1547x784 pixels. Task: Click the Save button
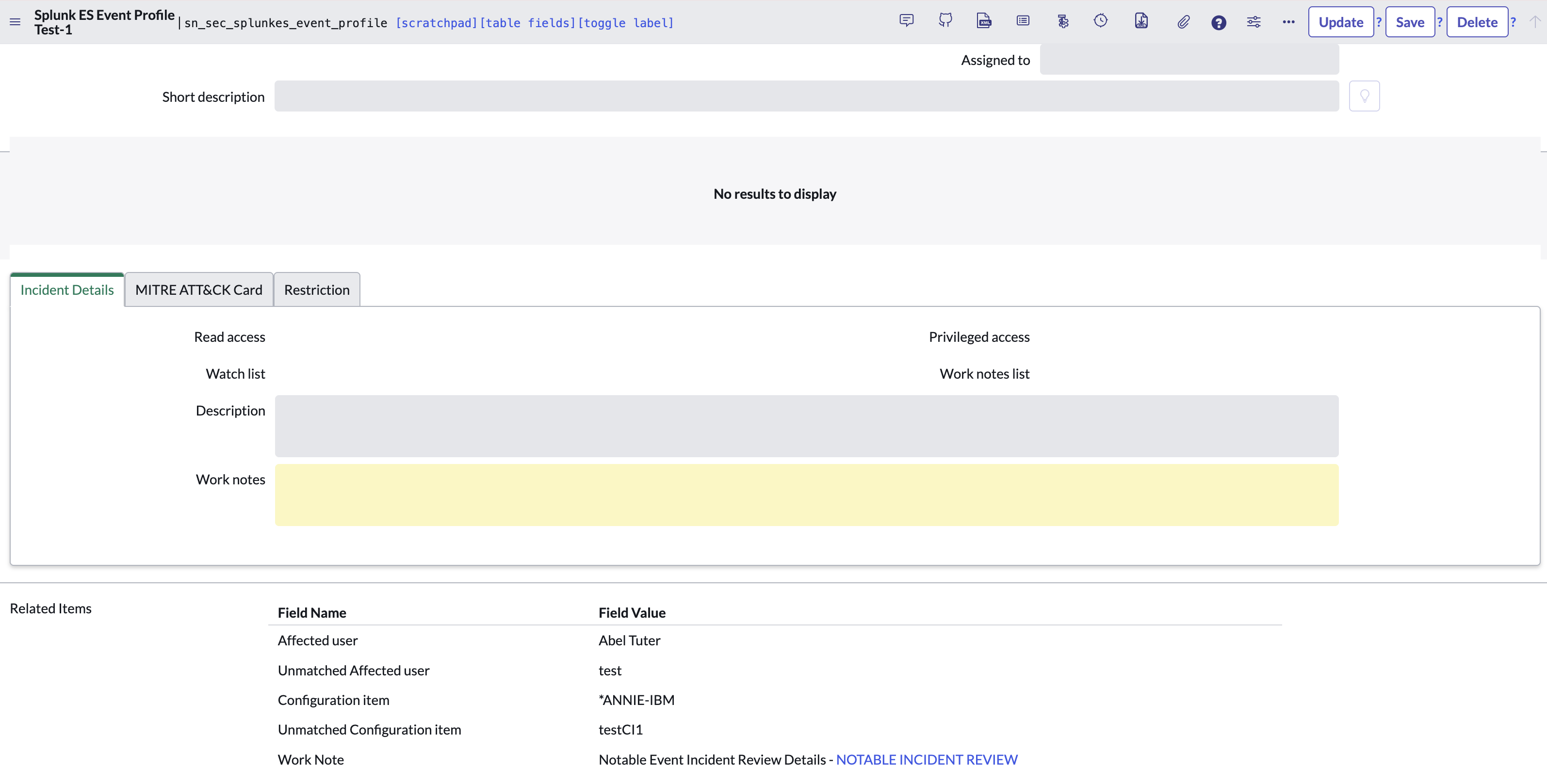(1410, 22)
